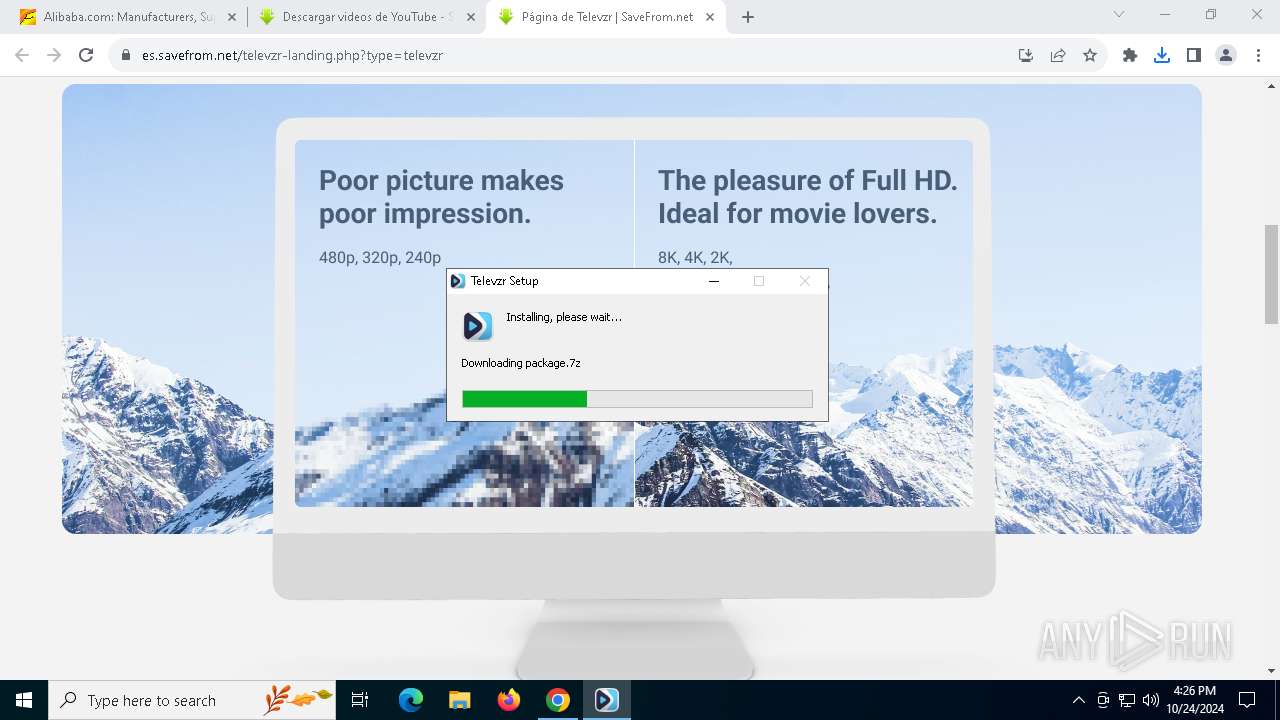Click the 'Poor picture makes poor impression' heading
Viewport: 1280px width, 720px height.
click(x=441, y=197)
